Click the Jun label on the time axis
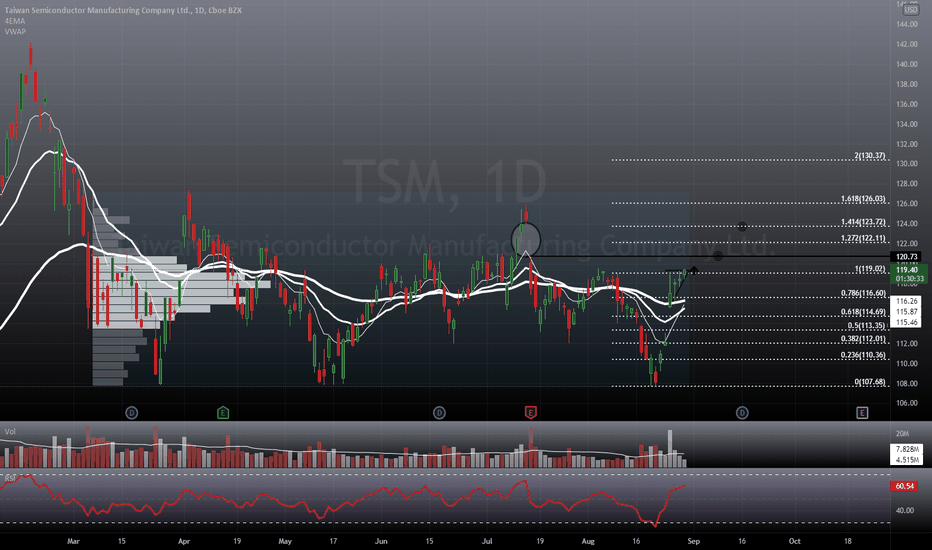Screen dimensions: 932x550 [381, 541]
